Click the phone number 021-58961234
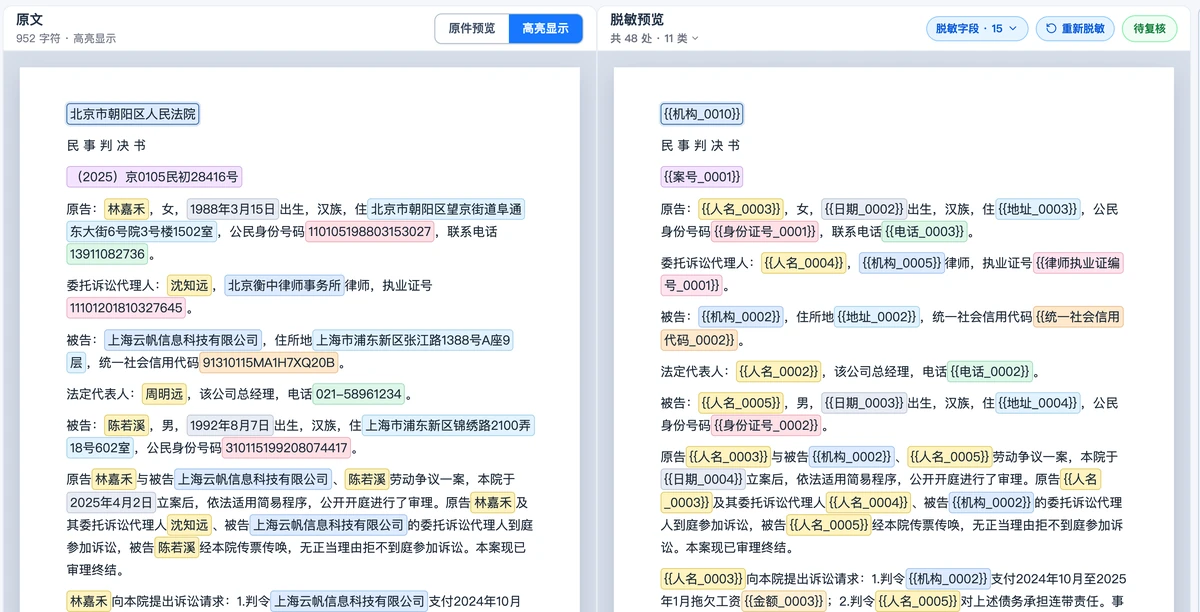 coord(359,394)
